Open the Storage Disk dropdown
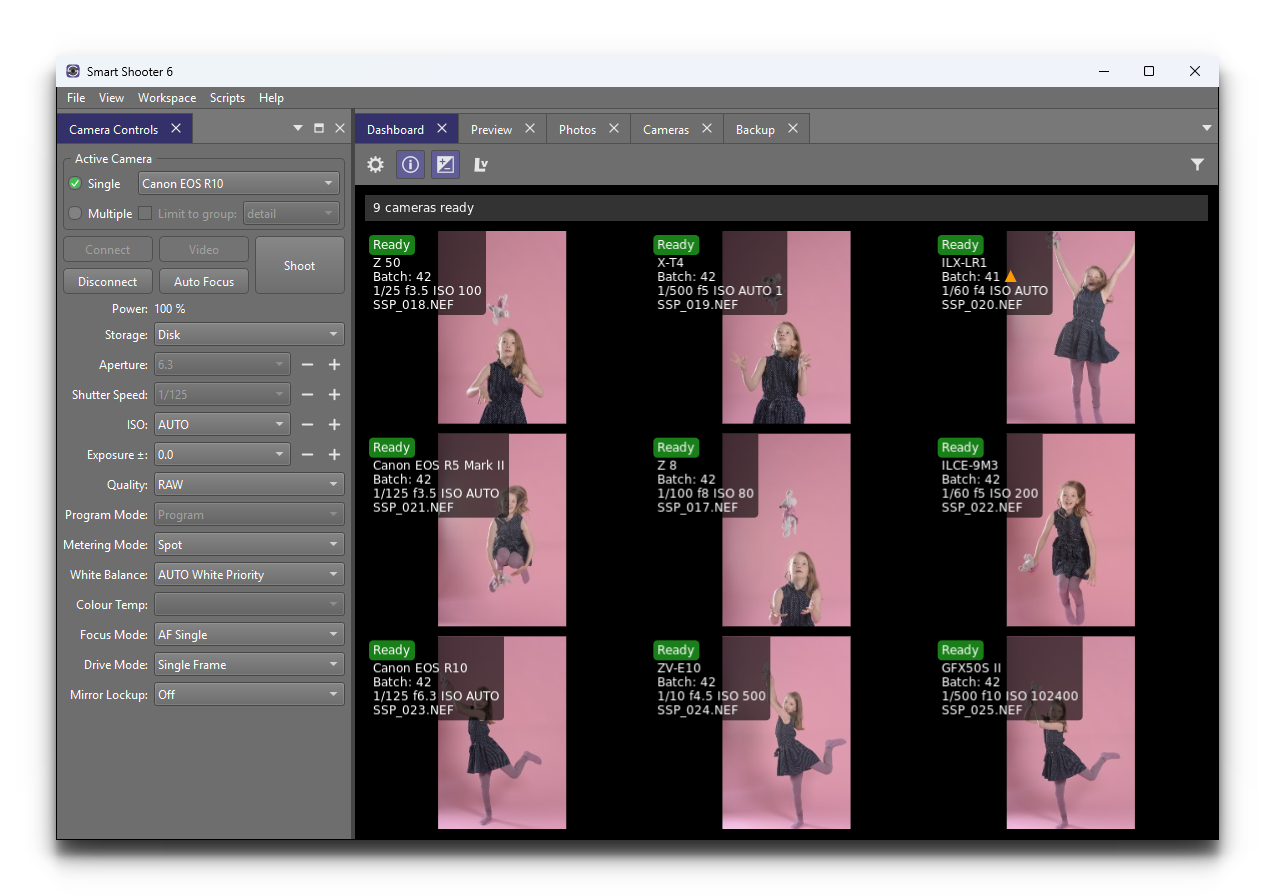The image size is (1275, 896). (249, 335)
